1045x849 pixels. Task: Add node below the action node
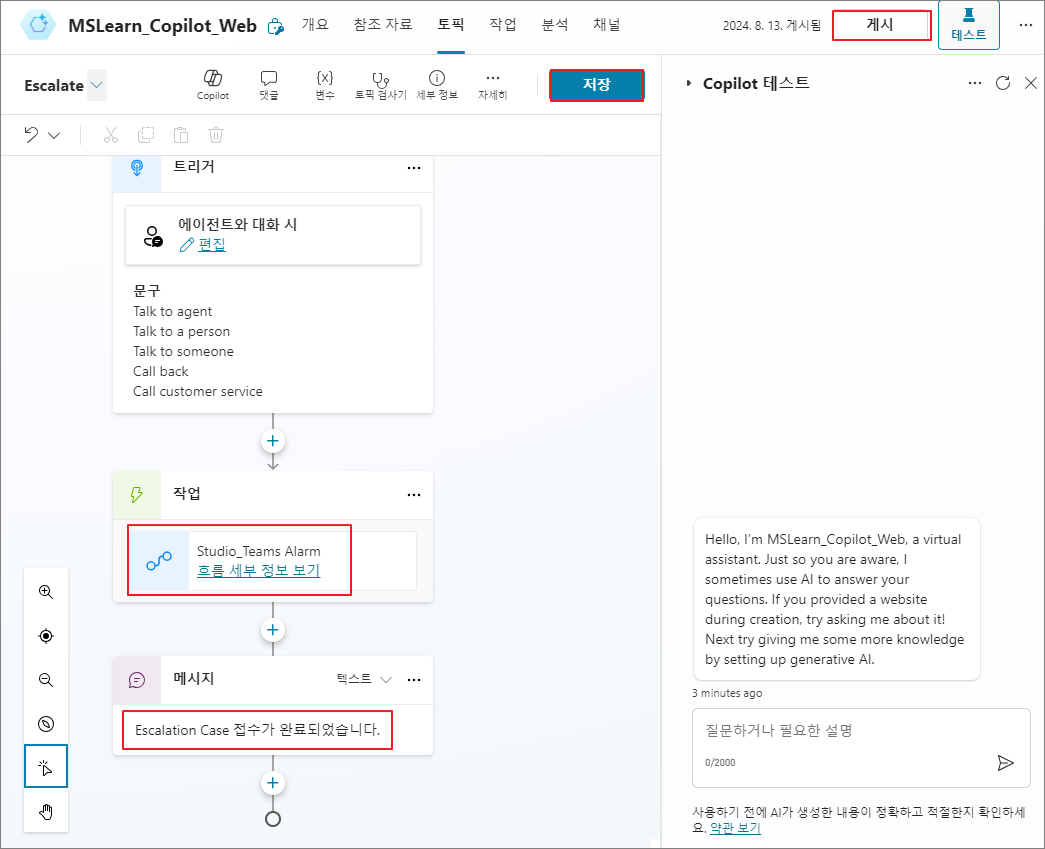coord(273,630)
